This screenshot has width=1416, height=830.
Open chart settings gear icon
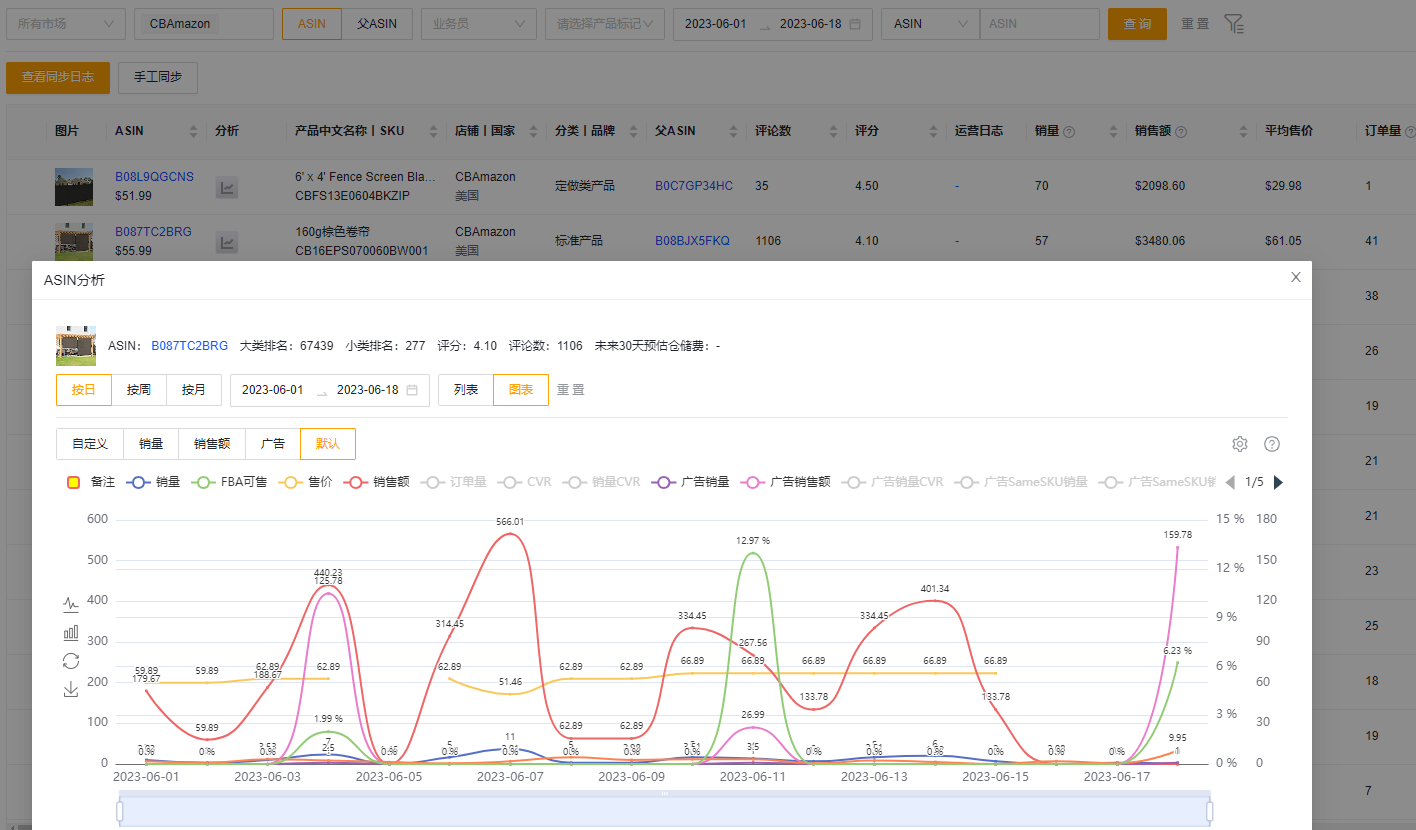click(1240, 444)
